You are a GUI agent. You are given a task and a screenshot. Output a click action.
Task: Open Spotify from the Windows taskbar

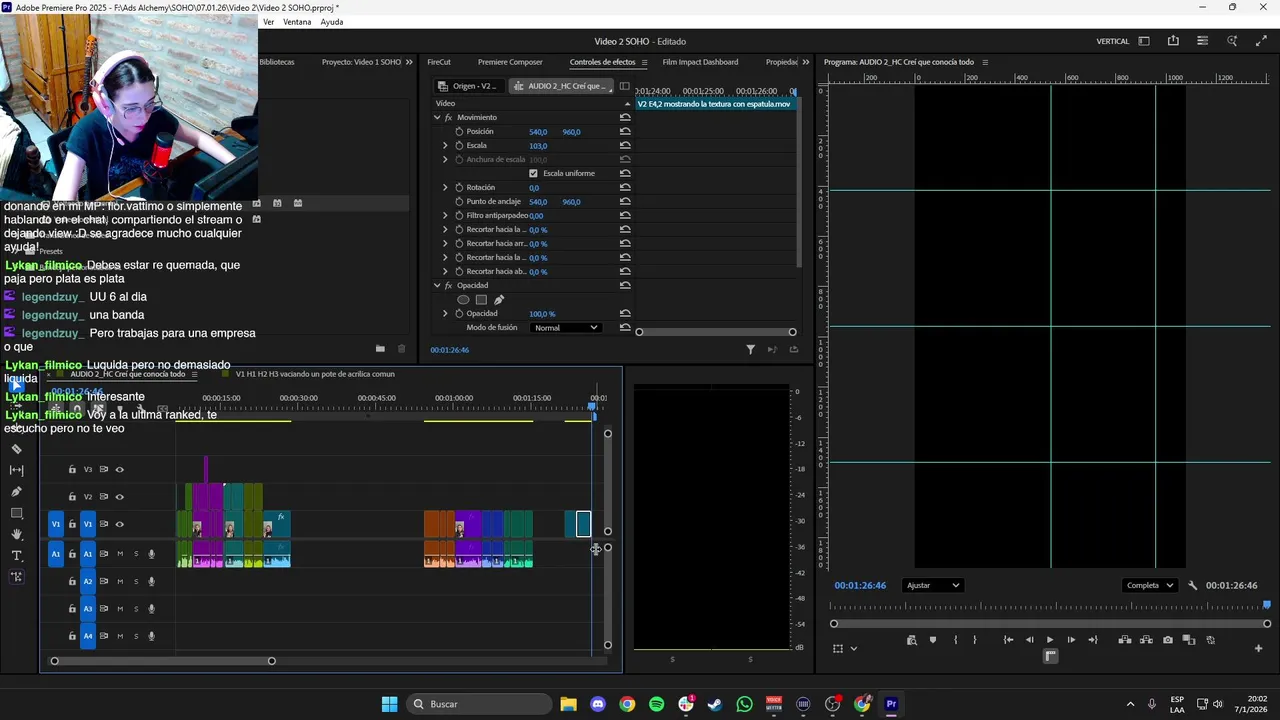[x=656, y=704]
